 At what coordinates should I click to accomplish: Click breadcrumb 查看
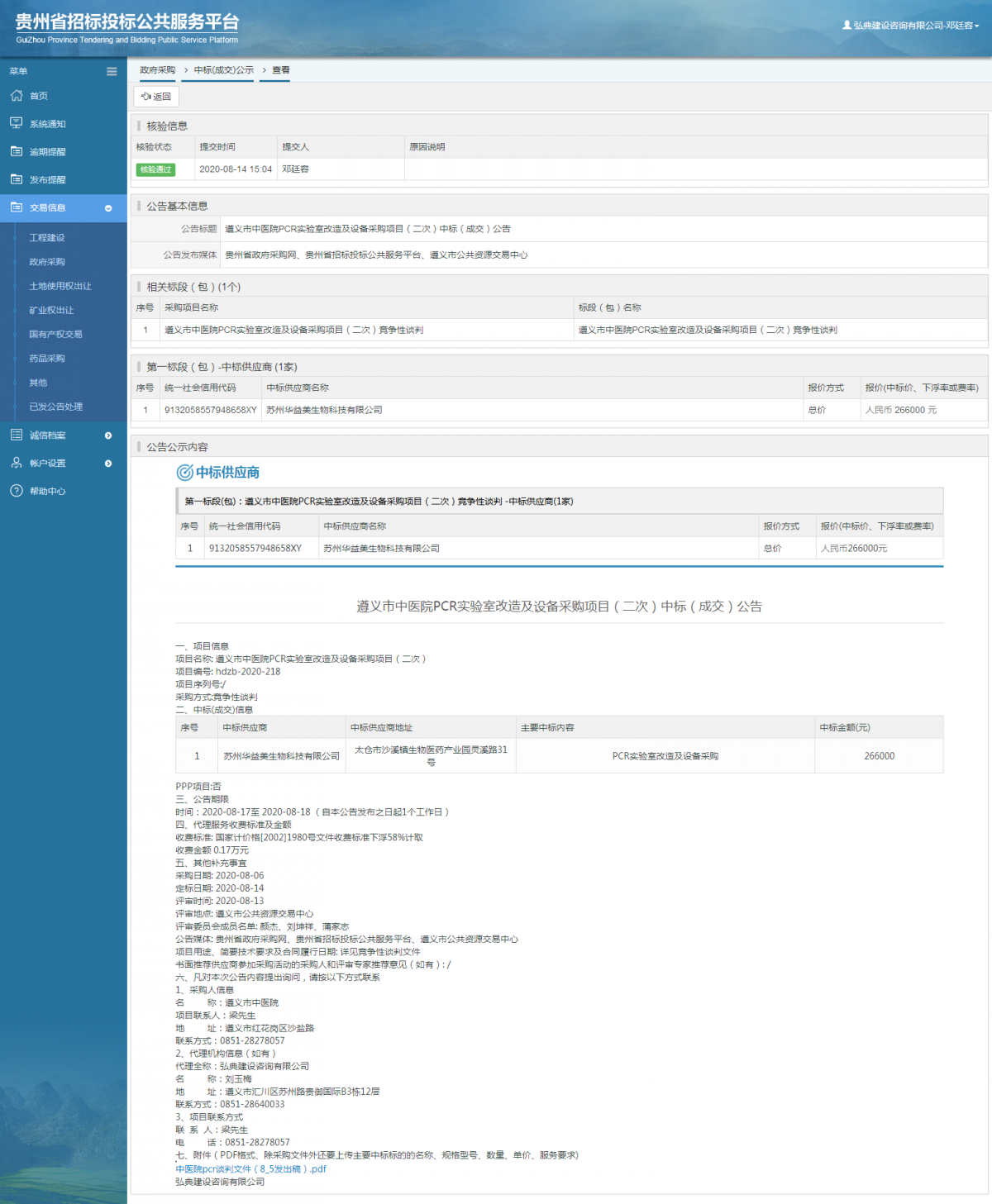281,70
